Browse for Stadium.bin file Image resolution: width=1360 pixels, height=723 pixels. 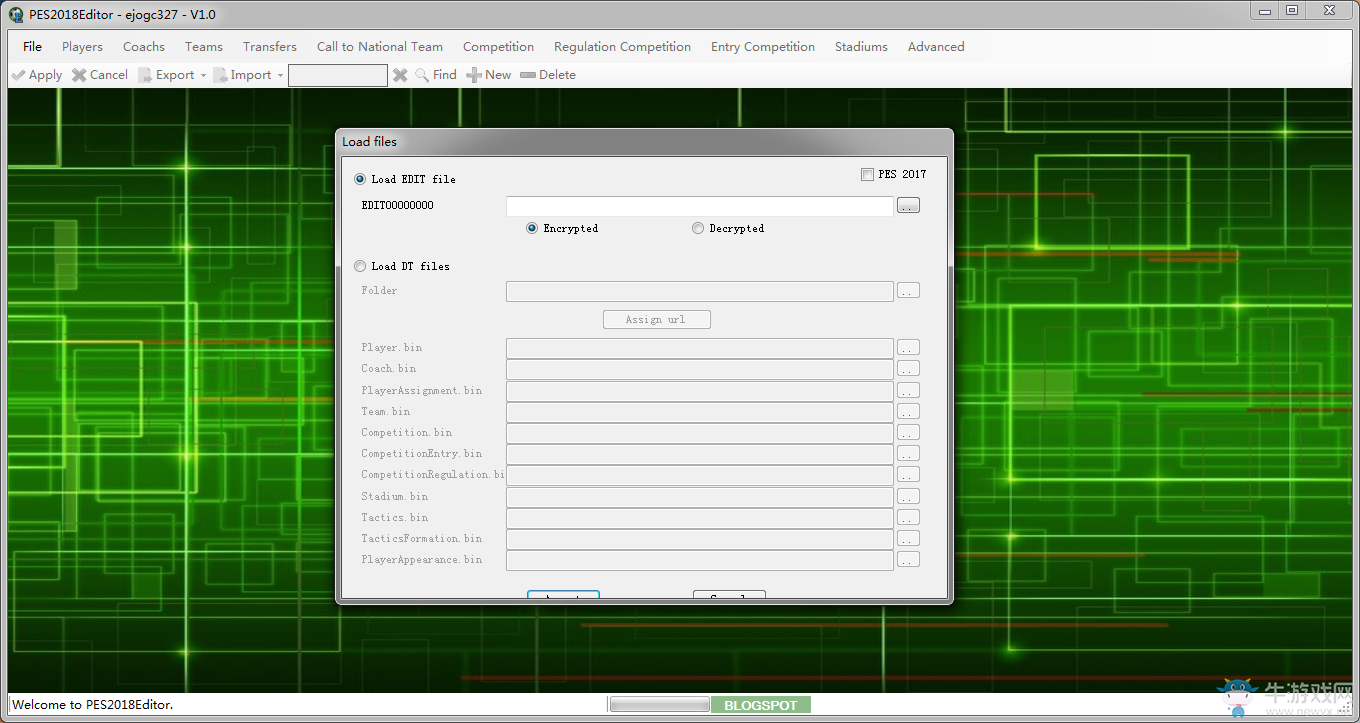908,497
